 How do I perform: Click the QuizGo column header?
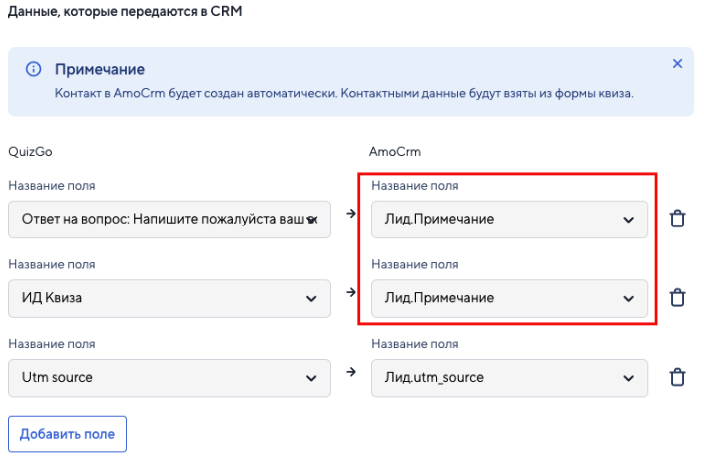[29, 151]
